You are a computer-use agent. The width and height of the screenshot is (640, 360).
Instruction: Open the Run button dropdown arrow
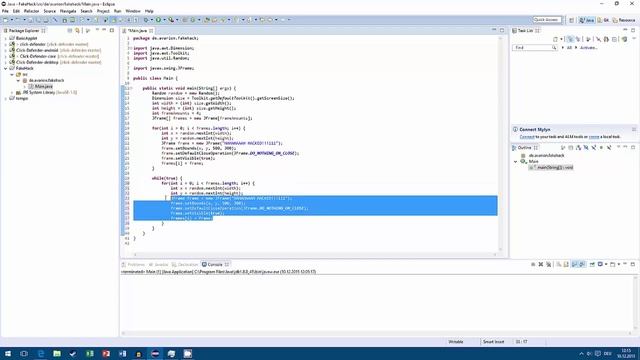pyautogui.click(x=164, y=20)
